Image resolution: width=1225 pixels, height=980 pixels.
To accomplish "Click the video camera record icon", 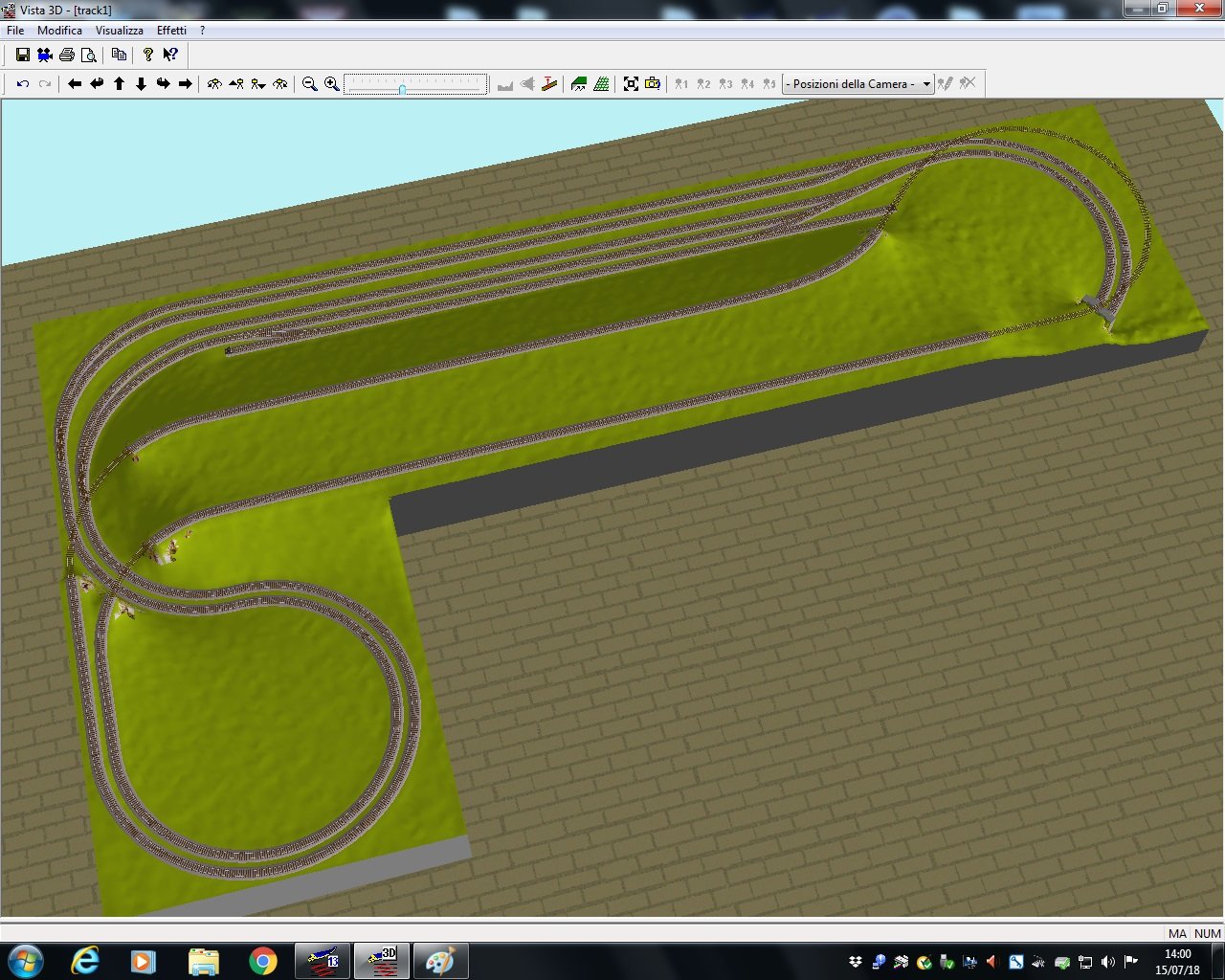I will [45, 55].
